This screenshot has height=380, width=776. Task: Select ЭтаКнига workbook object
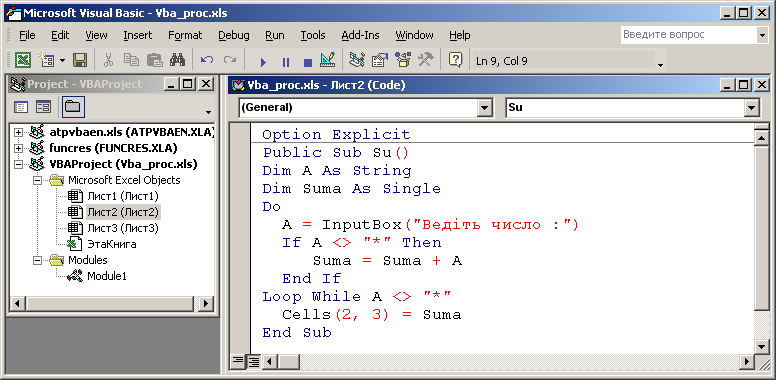click(x=112, y=244)
